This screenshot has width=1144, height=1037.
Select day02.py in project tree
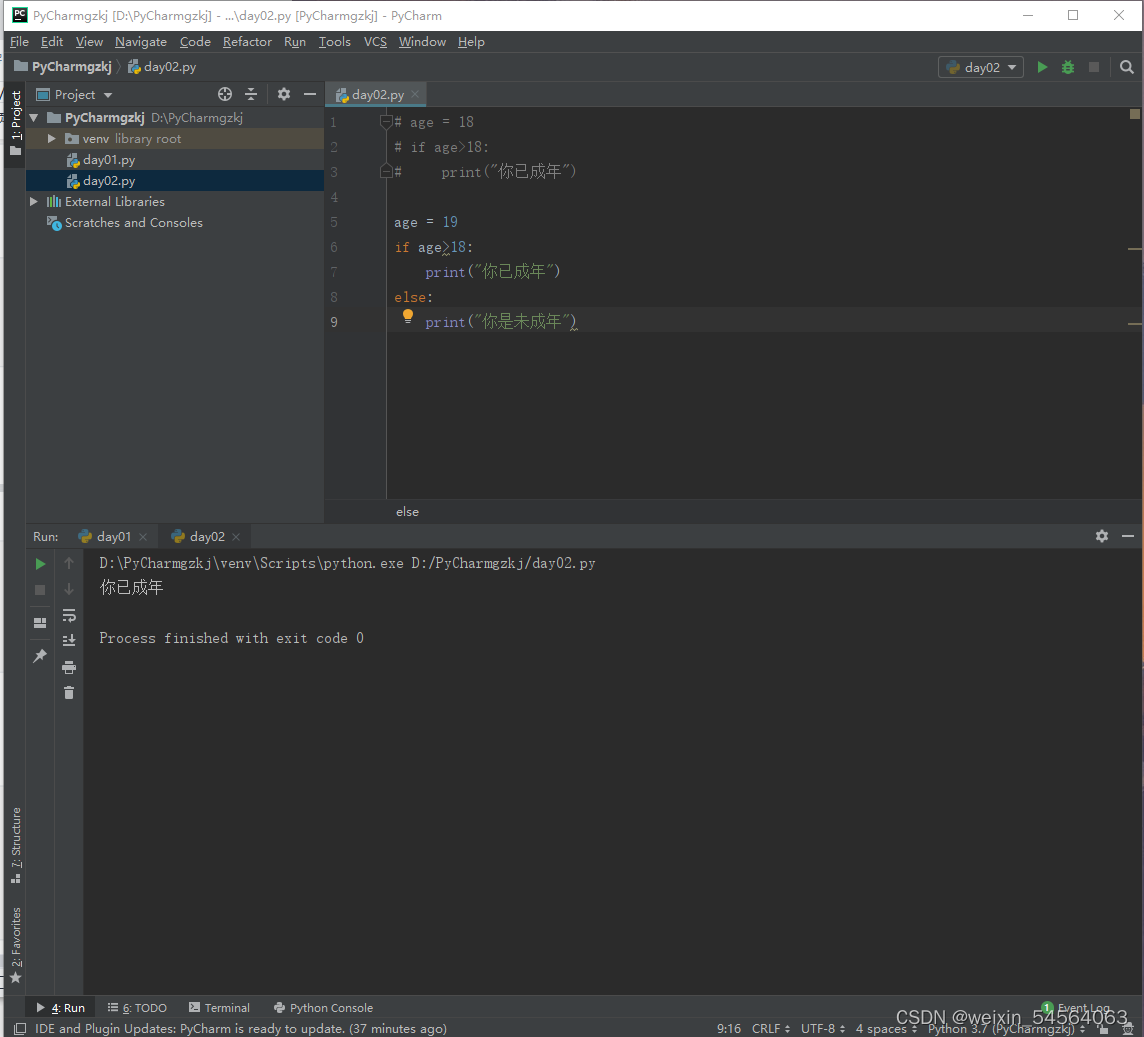109,180
